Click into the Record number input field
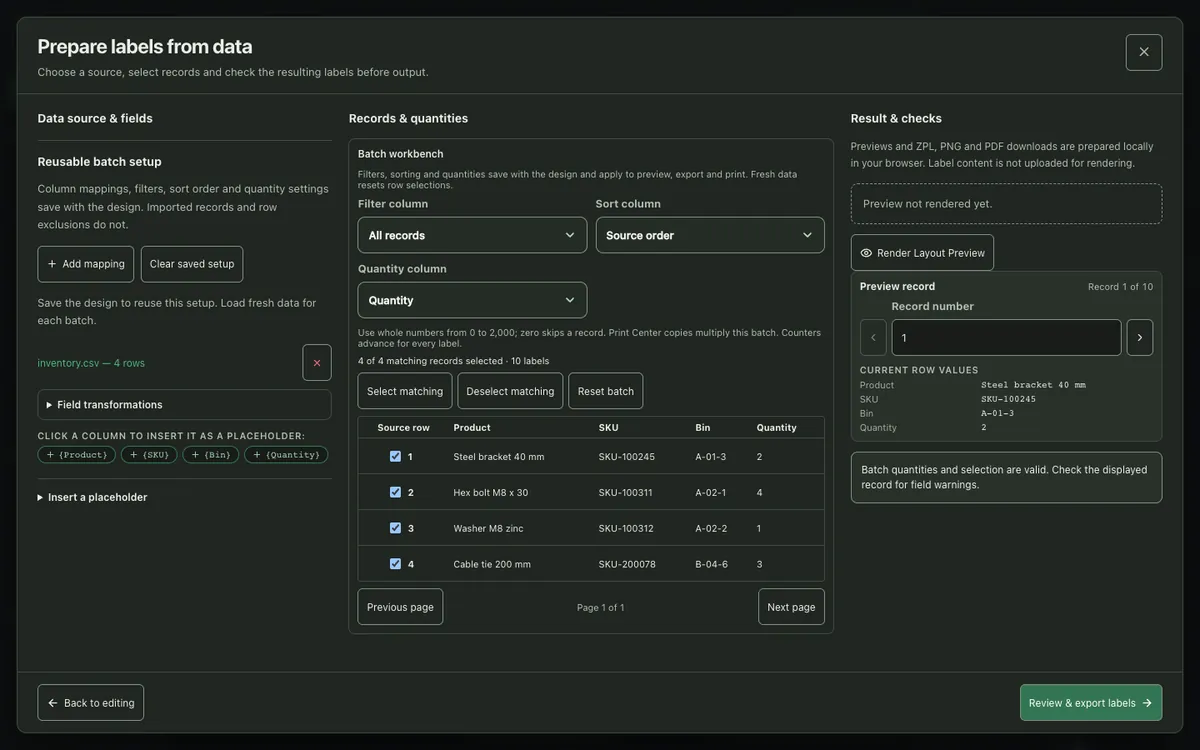1200x750 pixels. [1006, 337]
